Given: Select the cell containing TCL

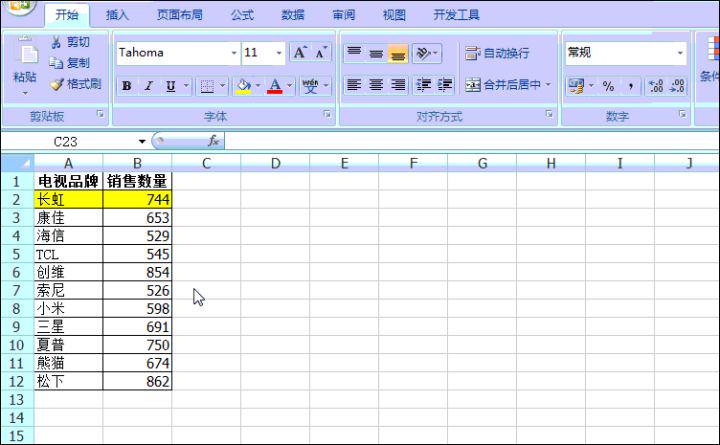Looking at the screenshot, I should click(68, 254).
